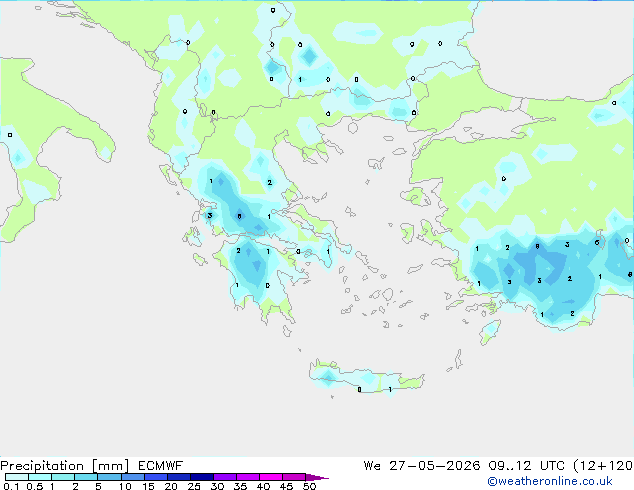The image size is (634, 490).
Task: Select the 0.1 mm legend color swatch
Action: tap(17, 477)
